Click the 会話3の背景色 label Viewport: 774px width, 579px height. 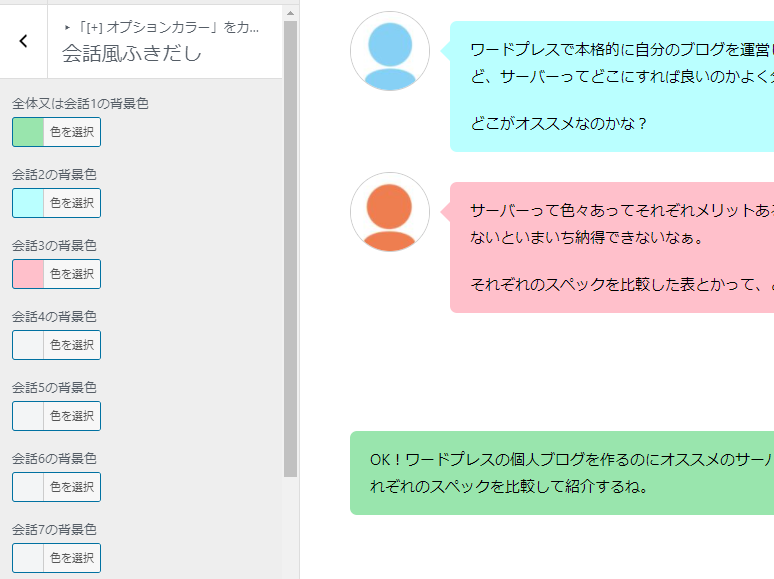coord(54,246)
